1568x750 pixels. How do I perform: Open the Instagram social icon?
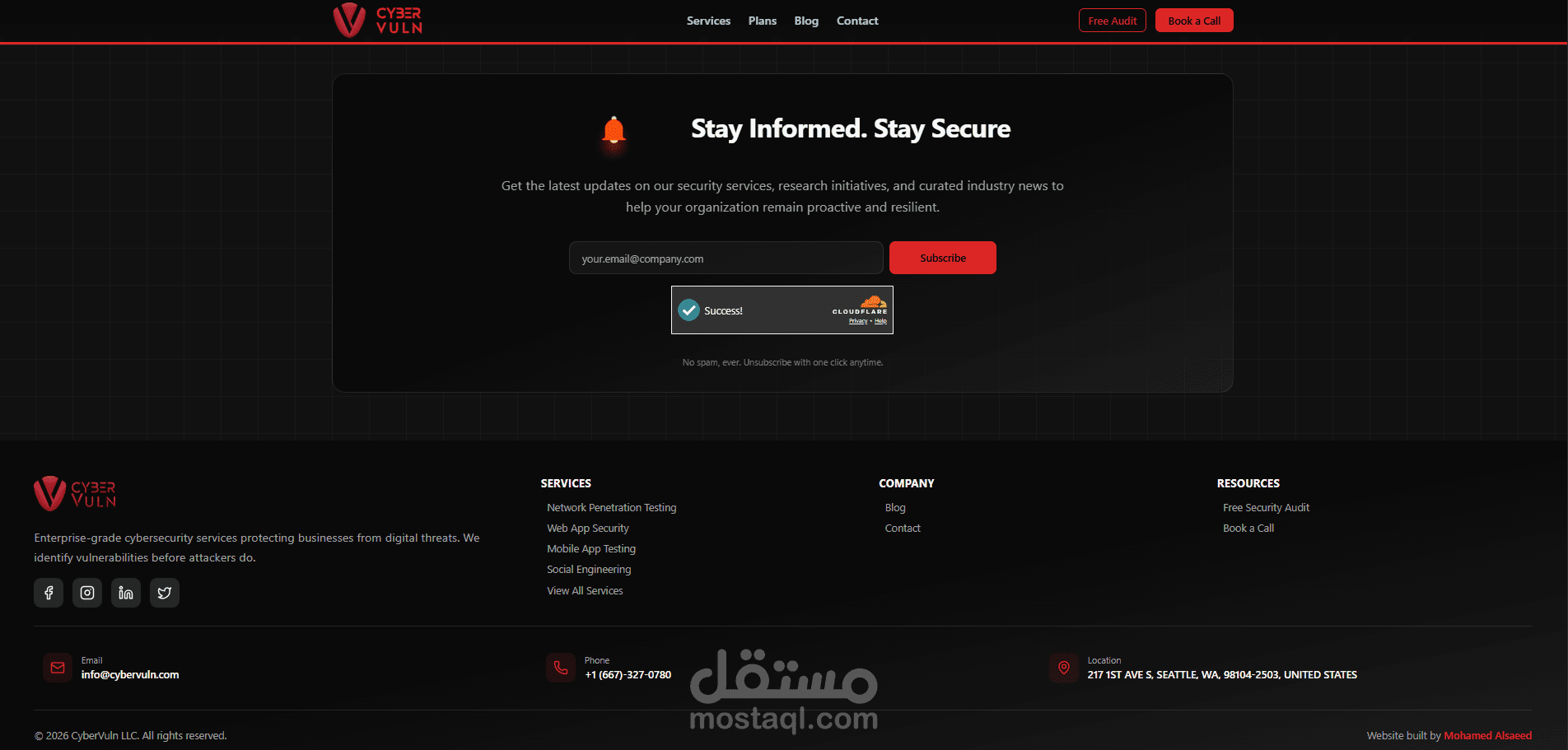87,593
